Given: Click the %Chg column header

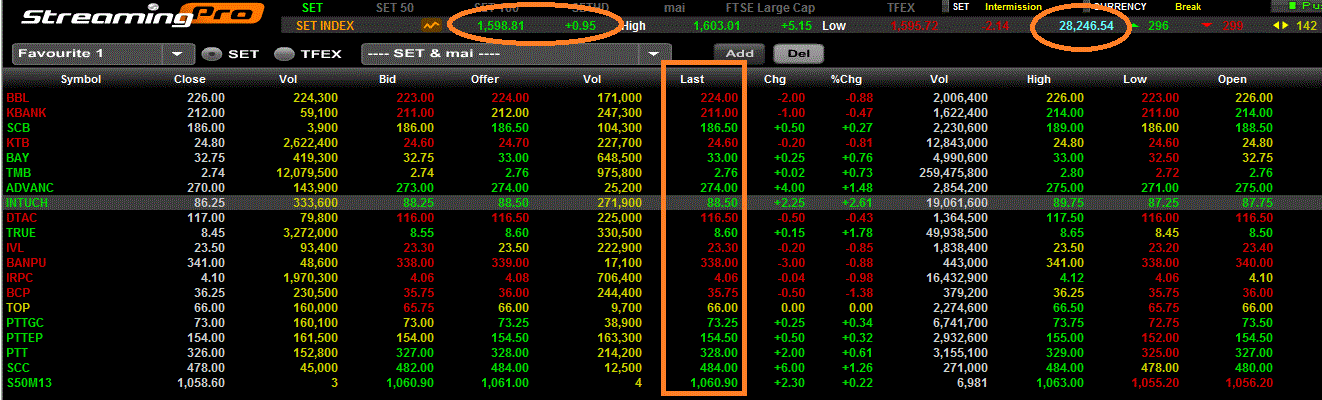Looking at the screenshot, I should point(845,79).
